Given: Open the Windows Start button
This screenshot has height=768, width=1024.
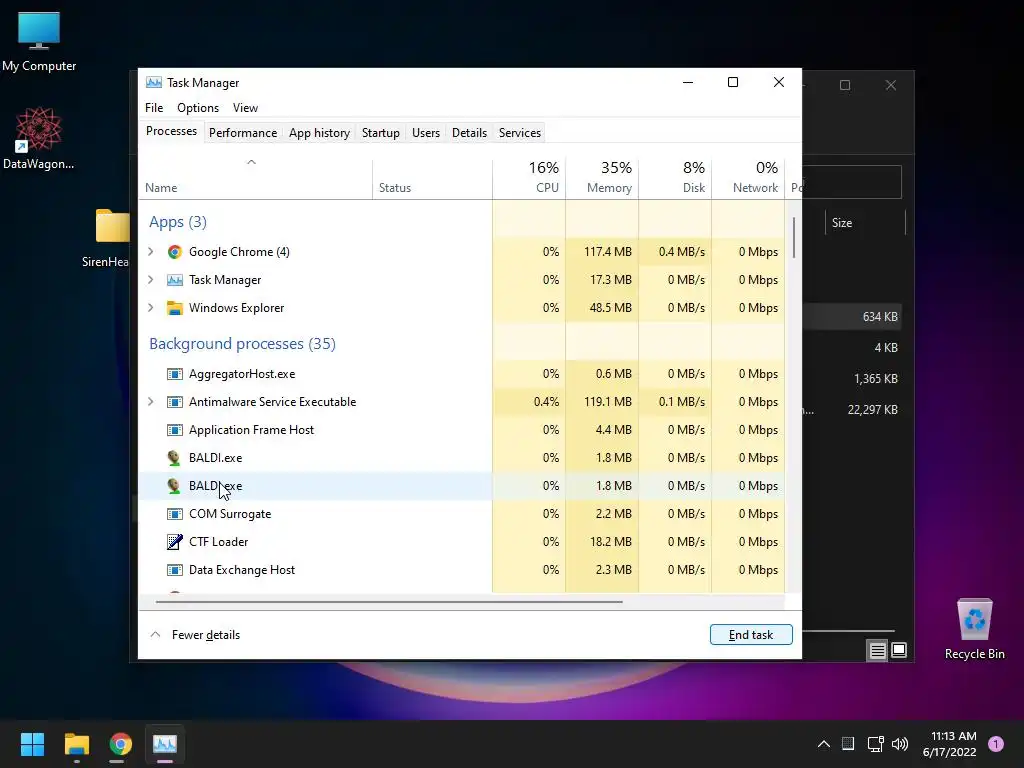Looking at the screenshot, I should (32, 744).
